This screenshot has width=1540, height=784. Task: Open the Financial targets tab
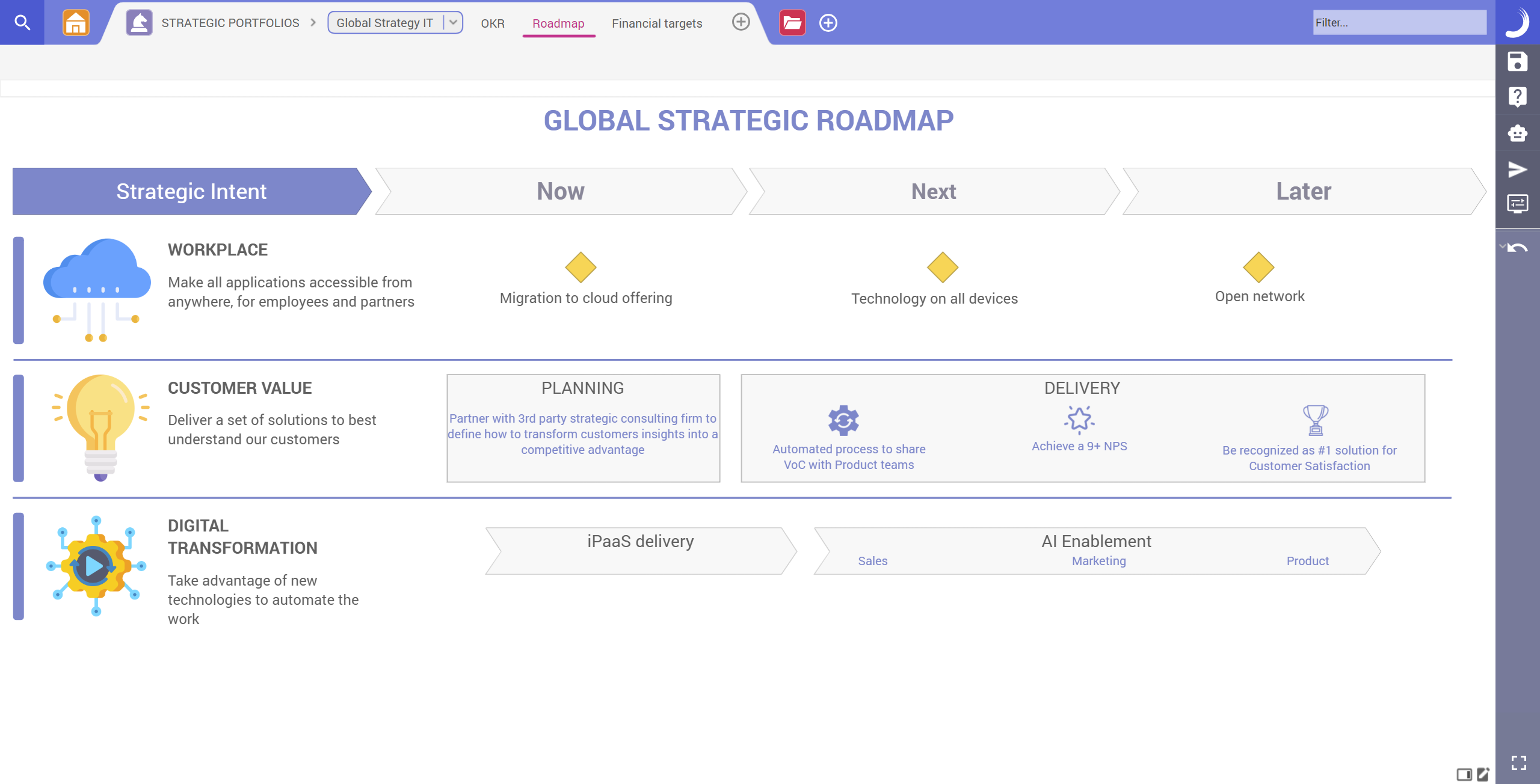point(656,23)
